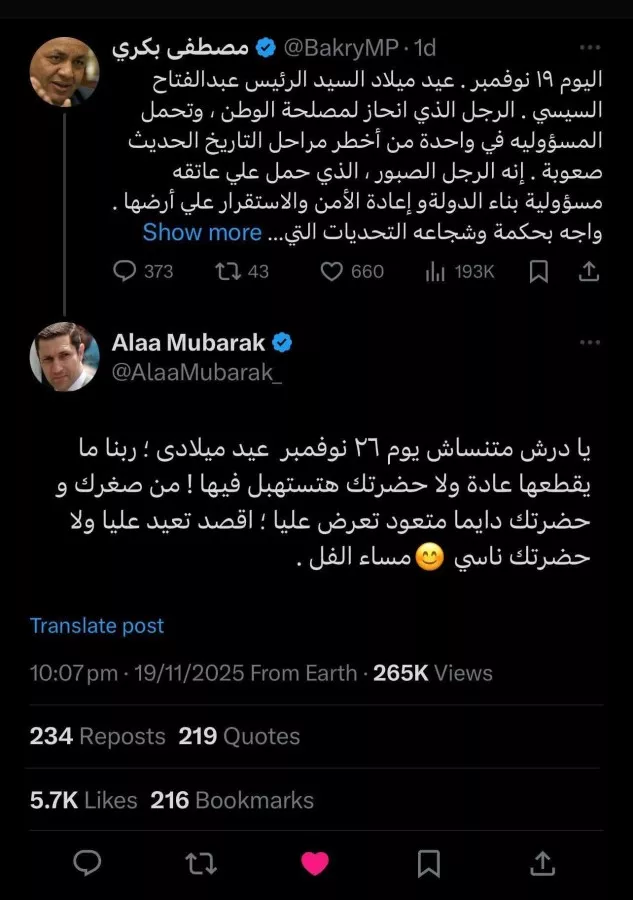Open Alaa Mubarak's profile picture
The height and width of the screenshot is (900, 633).
pyautogui.click(x=64, y=356)
